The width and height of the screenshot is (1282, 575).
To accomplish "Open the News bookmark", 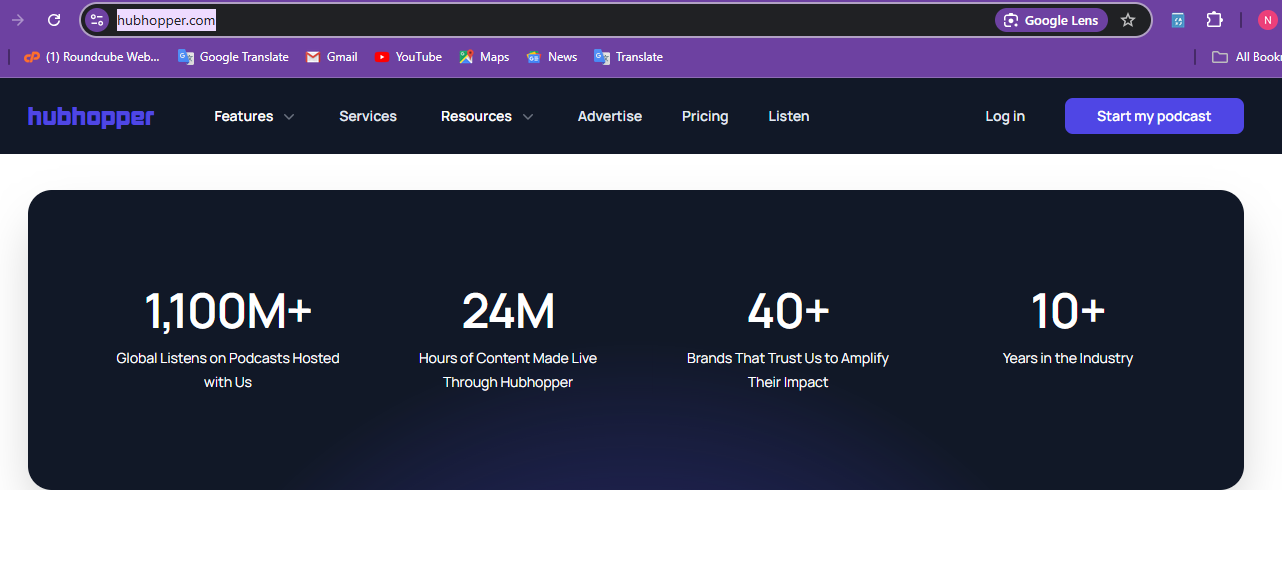I will [552, 57].
